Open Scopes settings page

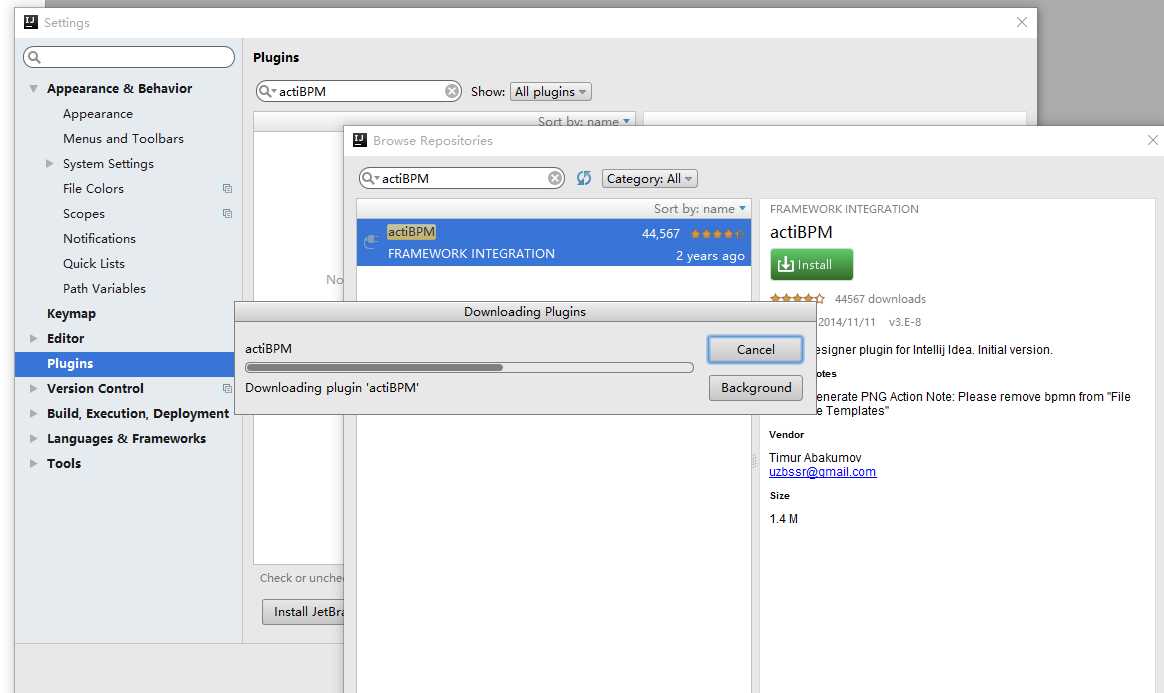[84, 214]
